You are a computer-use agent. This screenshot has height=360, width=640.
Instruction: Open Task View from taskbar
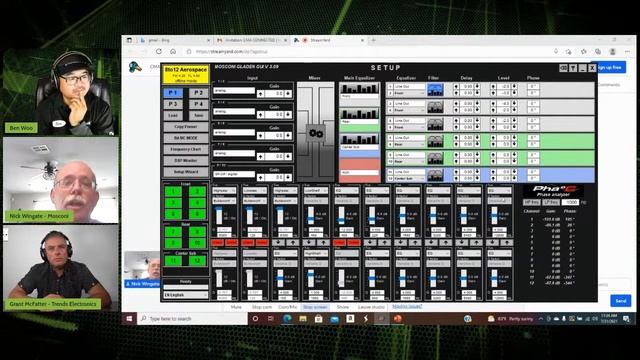pos(271,318)
